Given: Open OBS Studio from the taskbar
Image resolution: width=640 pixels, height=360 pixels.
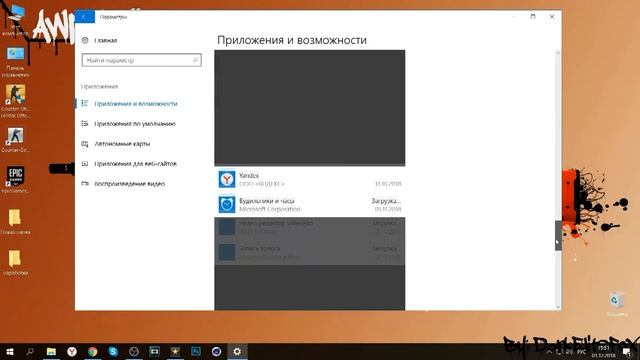Looking at the screenshot, I should tap(134, 351).
